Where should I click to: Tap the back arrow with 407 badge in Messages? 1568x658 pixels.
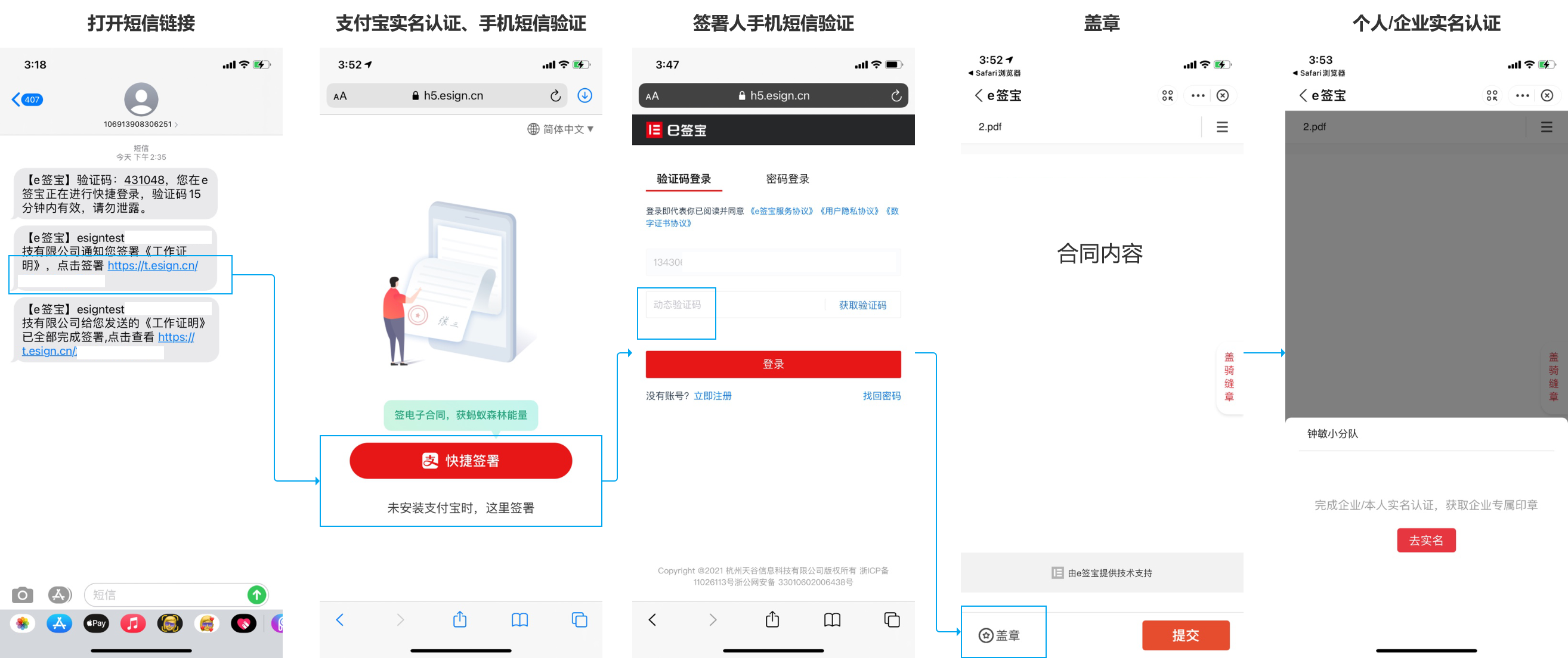(27, 99)
